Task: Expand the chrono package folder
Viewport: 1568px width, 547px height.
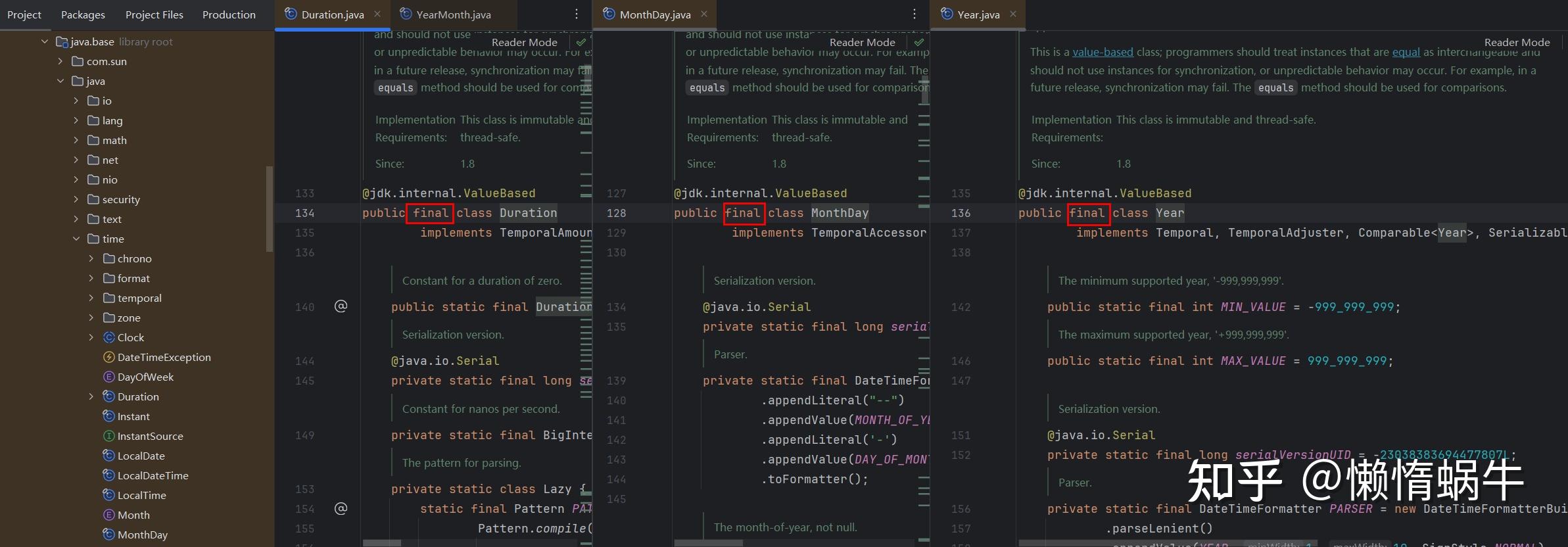Action: tap(91, 258)
